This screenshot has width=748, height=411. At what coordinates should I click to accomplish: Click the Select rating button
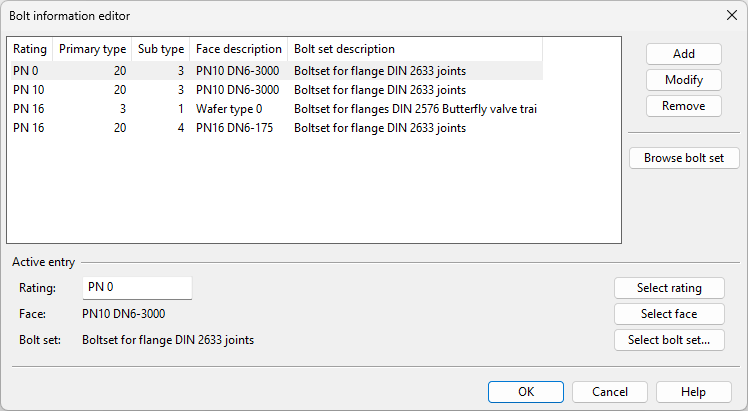coord(669,288)
